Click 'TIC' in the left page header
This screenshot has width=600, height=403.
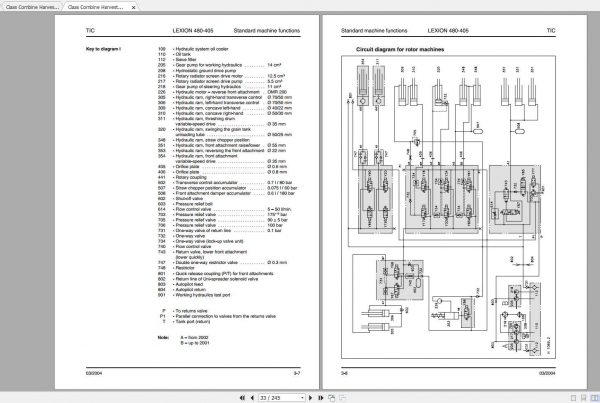(90, 31)
